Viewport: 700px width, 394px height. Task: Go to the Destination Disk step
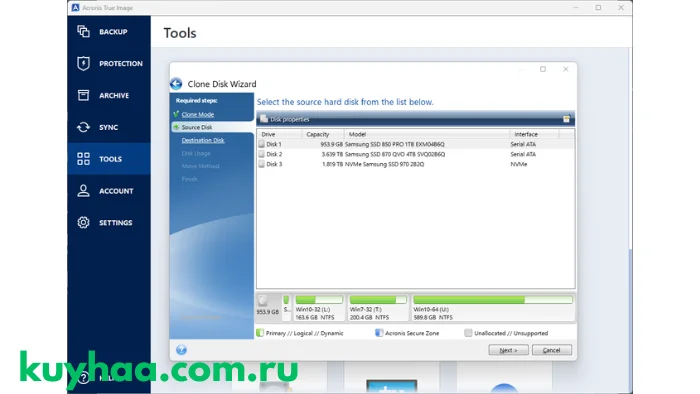coord(203,140)
